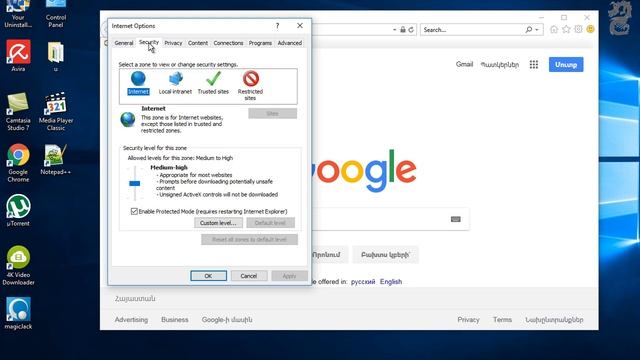
Task: Choose the English language link
Action: [x=391, y=282]
